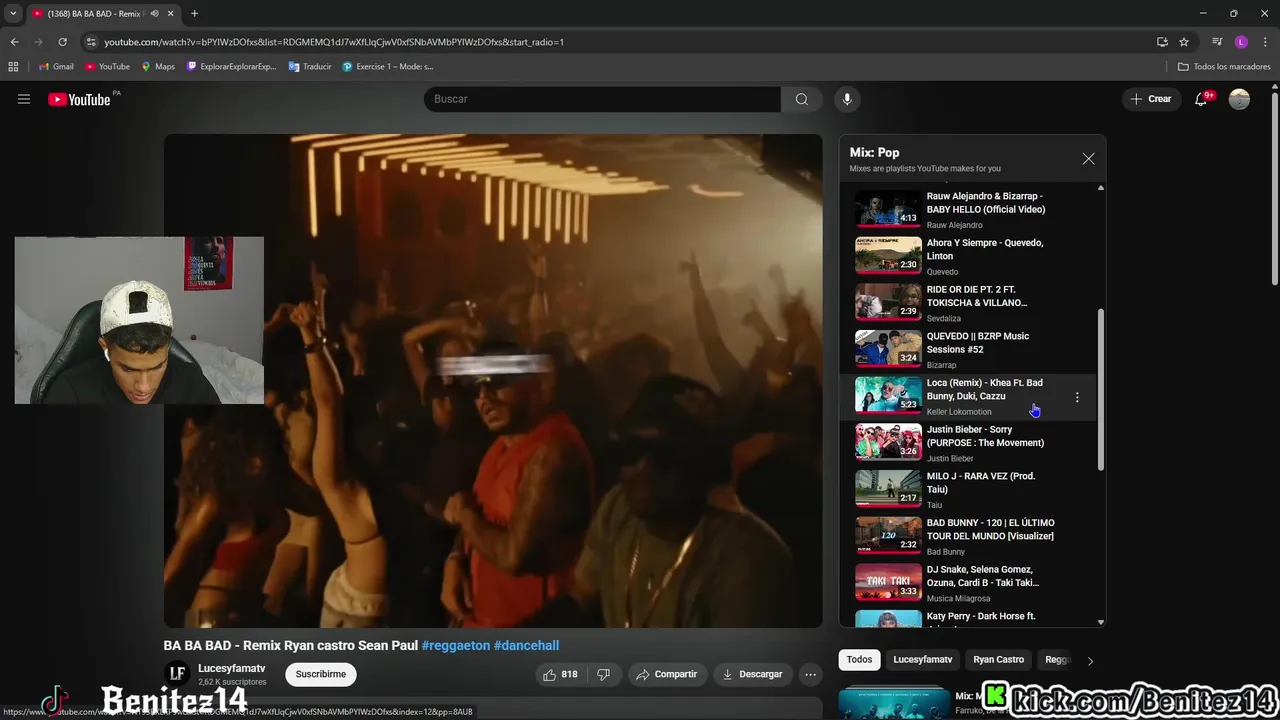Viewport: 1280px width, 720px height.
Task: Play Taki Taki by DJ Snake thumbnail
Action: [x=888, y=582]
